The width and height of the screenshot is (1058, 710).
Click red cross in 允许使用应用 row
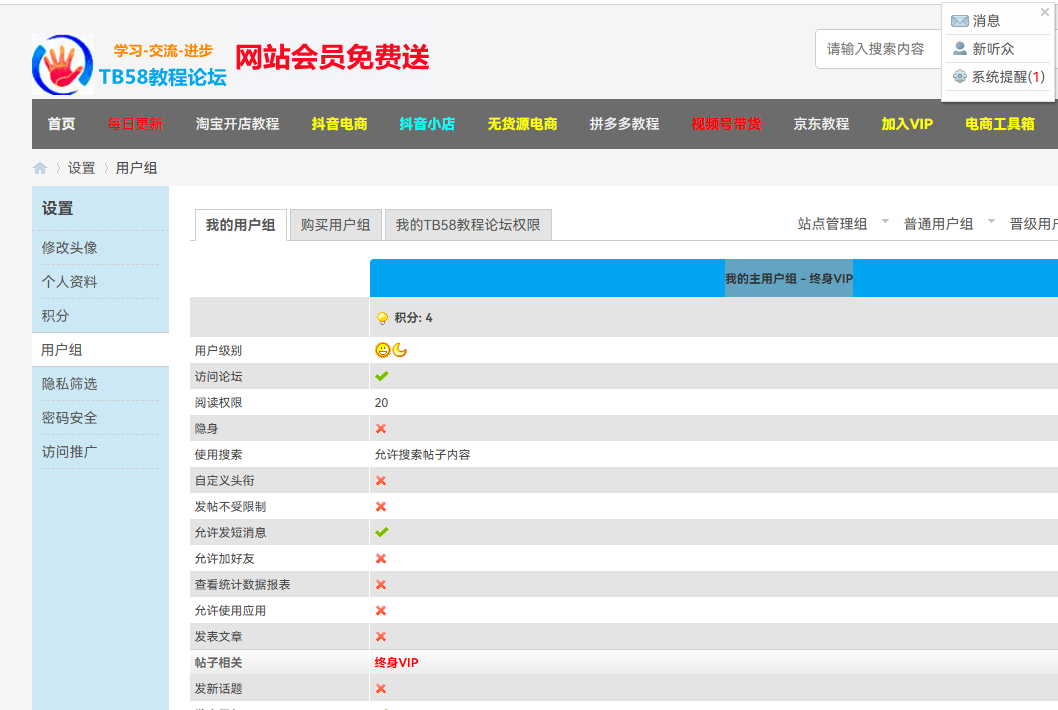[x=381, y=610]
